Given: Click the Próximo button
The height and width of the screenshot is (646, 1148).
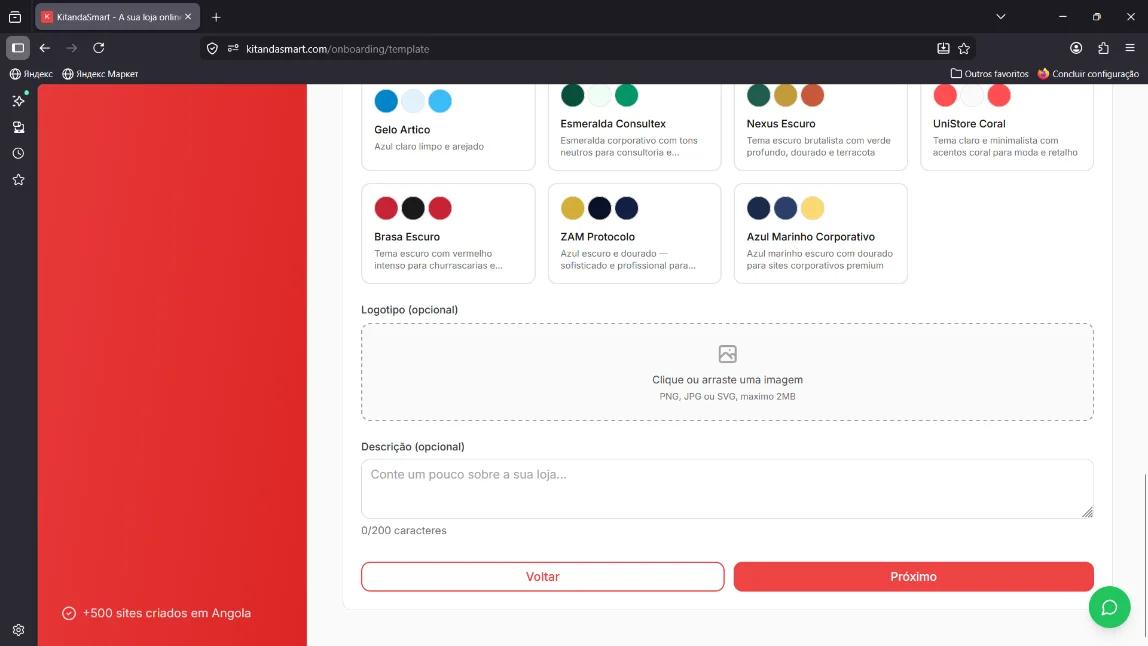Looking at the screenshot, I should click(x=914, y=576).
